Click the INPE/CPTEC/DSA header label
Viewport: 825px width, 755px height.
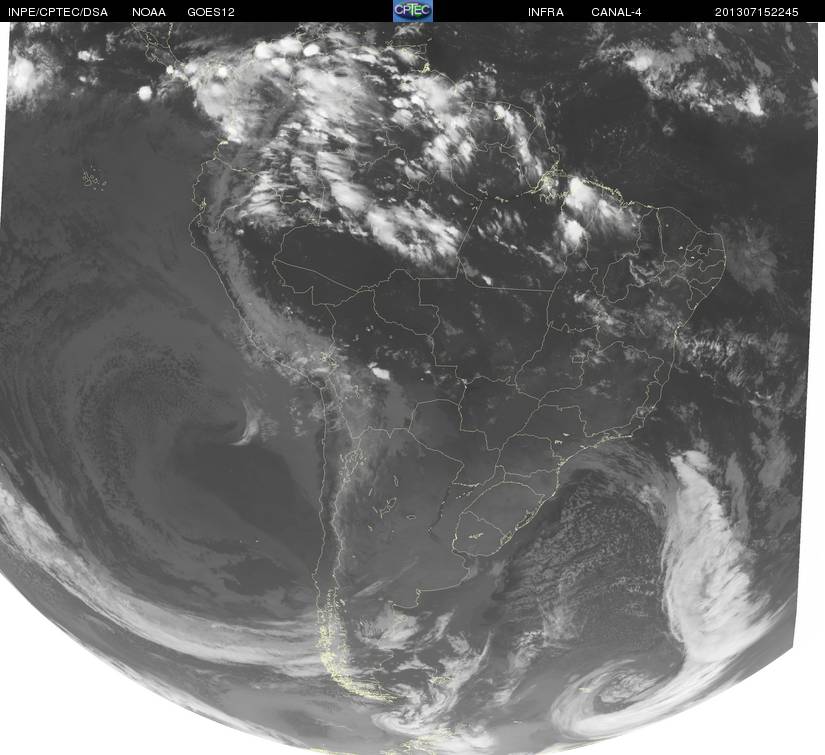[58, 12]
